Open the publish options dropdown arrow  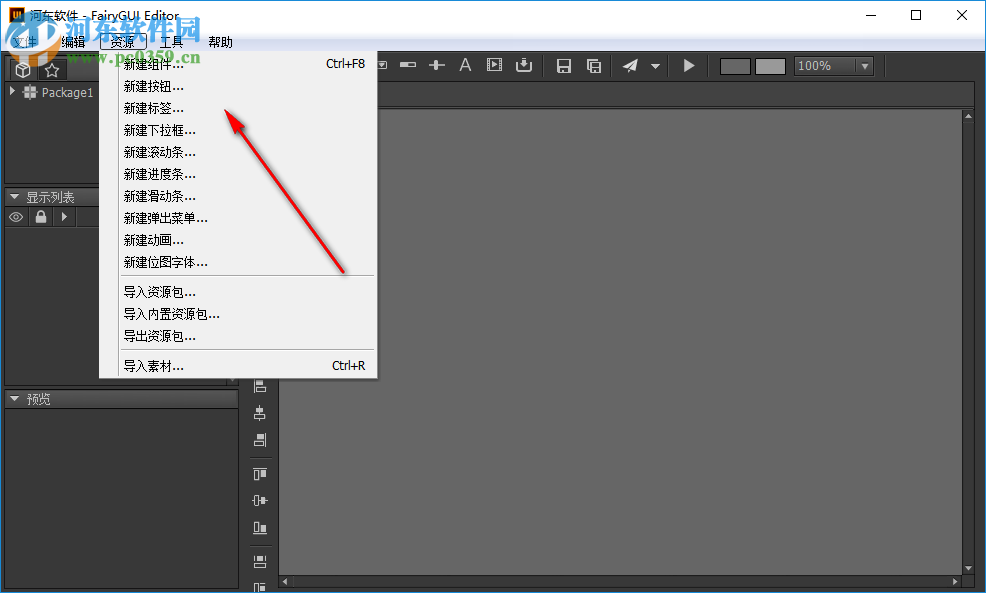(656, 66)
